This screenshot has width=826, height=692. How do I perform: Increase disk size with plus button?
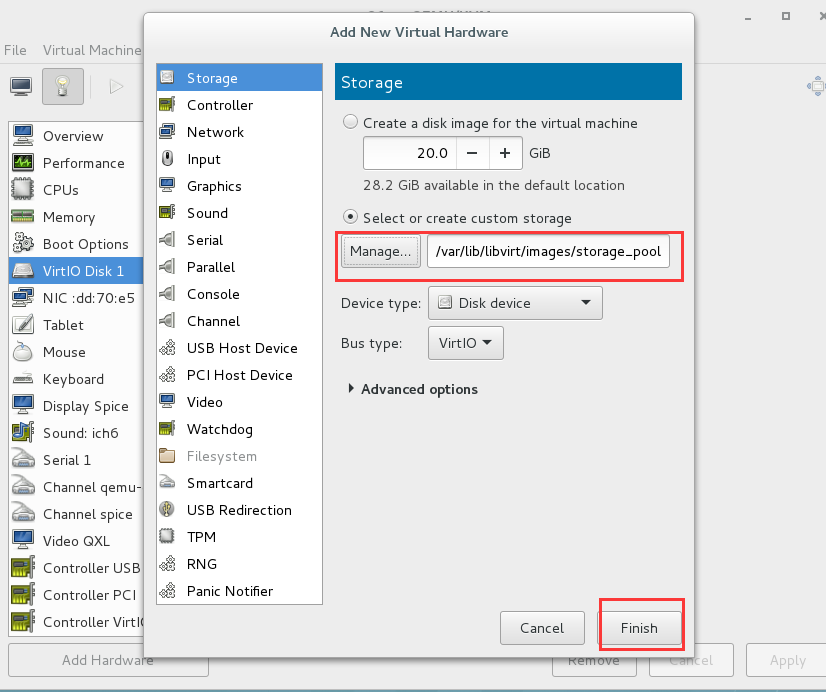[505, 153]
